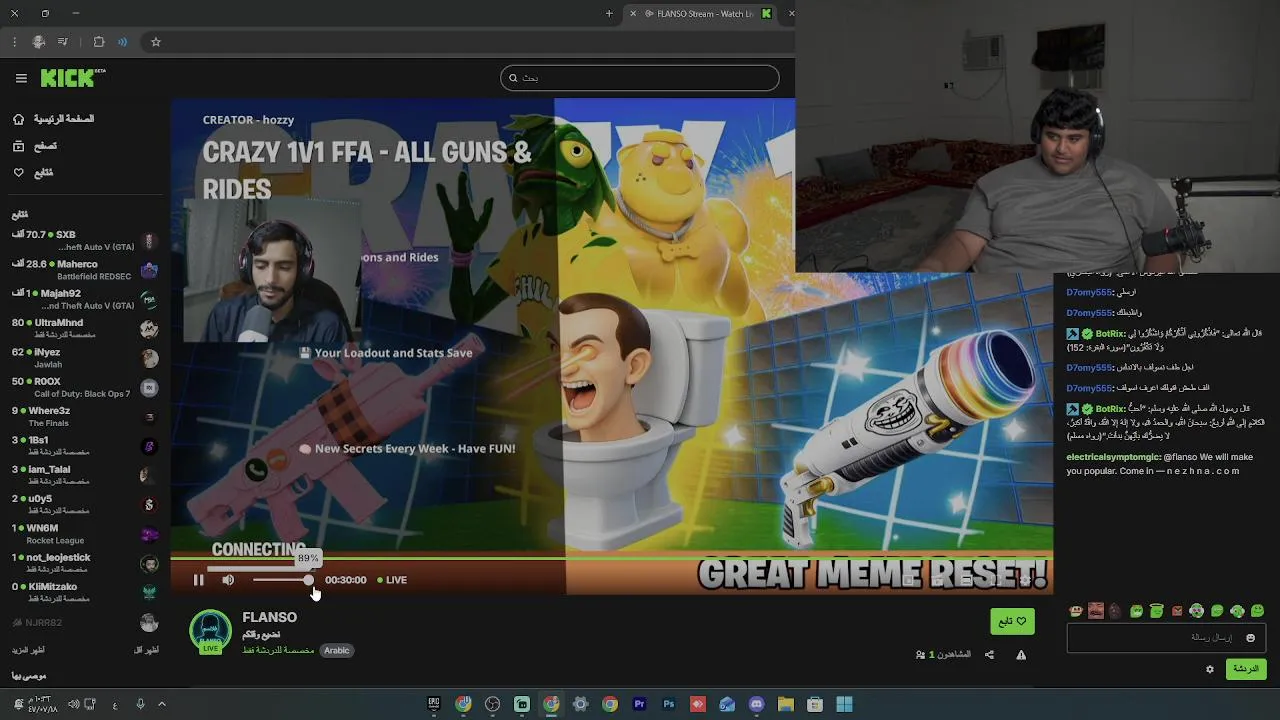Click the SXB channel avatar

(x=149, y=241)
